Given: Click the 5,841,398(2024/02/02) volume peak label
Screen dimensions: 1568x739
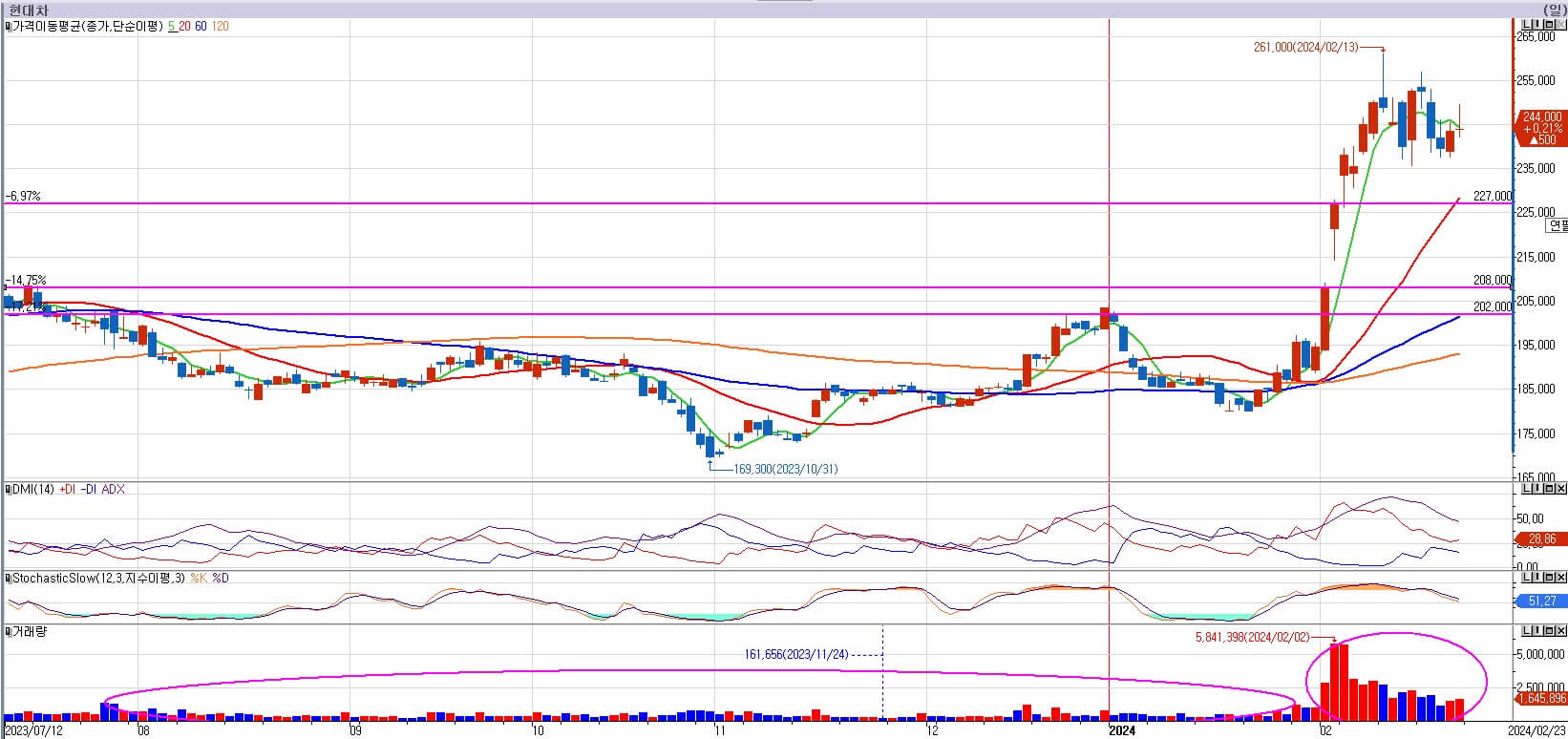Looking at the screenshot, I should 1252,637.
